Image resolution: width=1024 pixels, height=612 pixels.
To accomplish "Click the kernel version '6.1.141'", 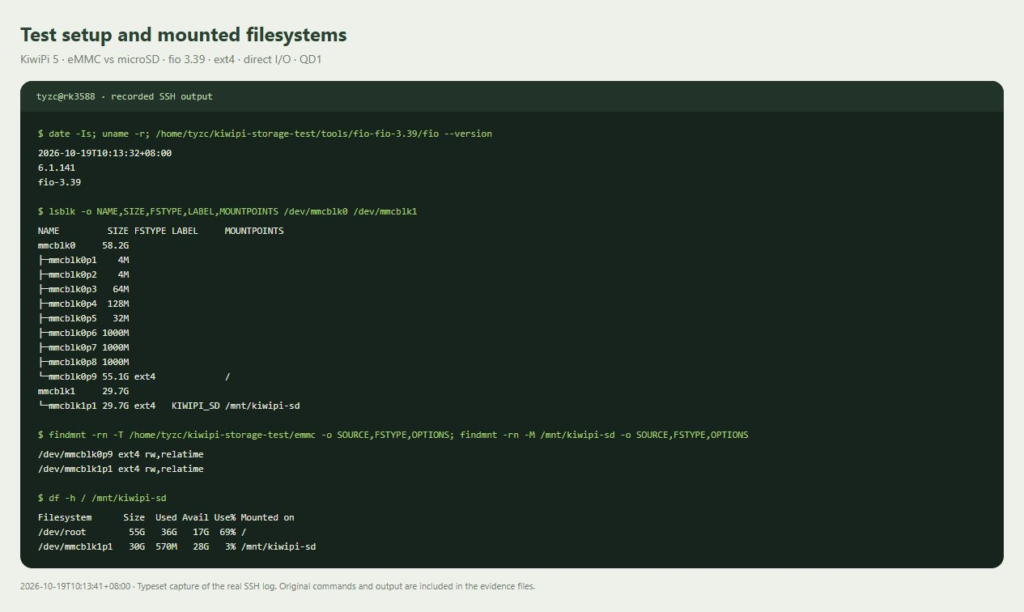I will pyautogui.click(x=56, y=168).
